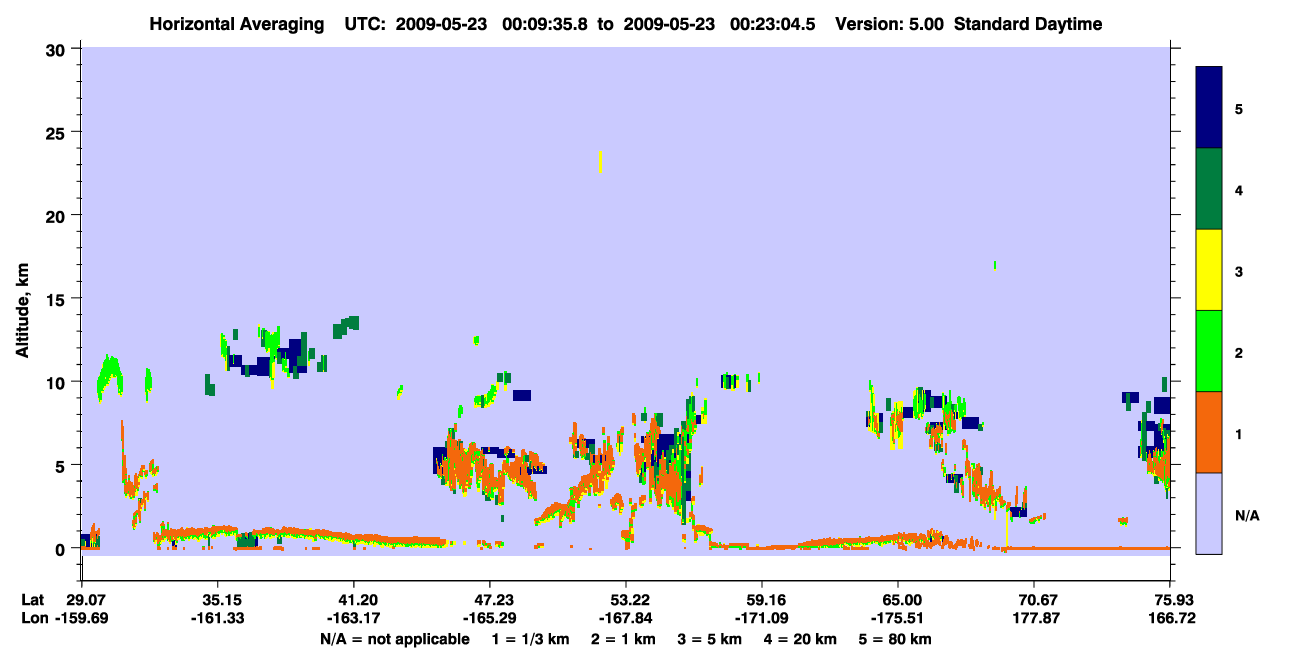Click longitude value -167.84
Viewport: 1300px width, 667px height.
pos(626,618)
